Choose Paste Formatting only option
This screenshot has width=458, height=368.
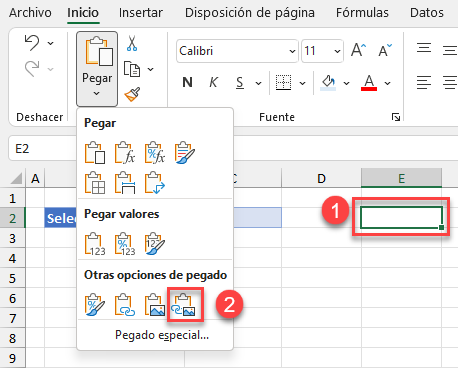pos(95,305)
